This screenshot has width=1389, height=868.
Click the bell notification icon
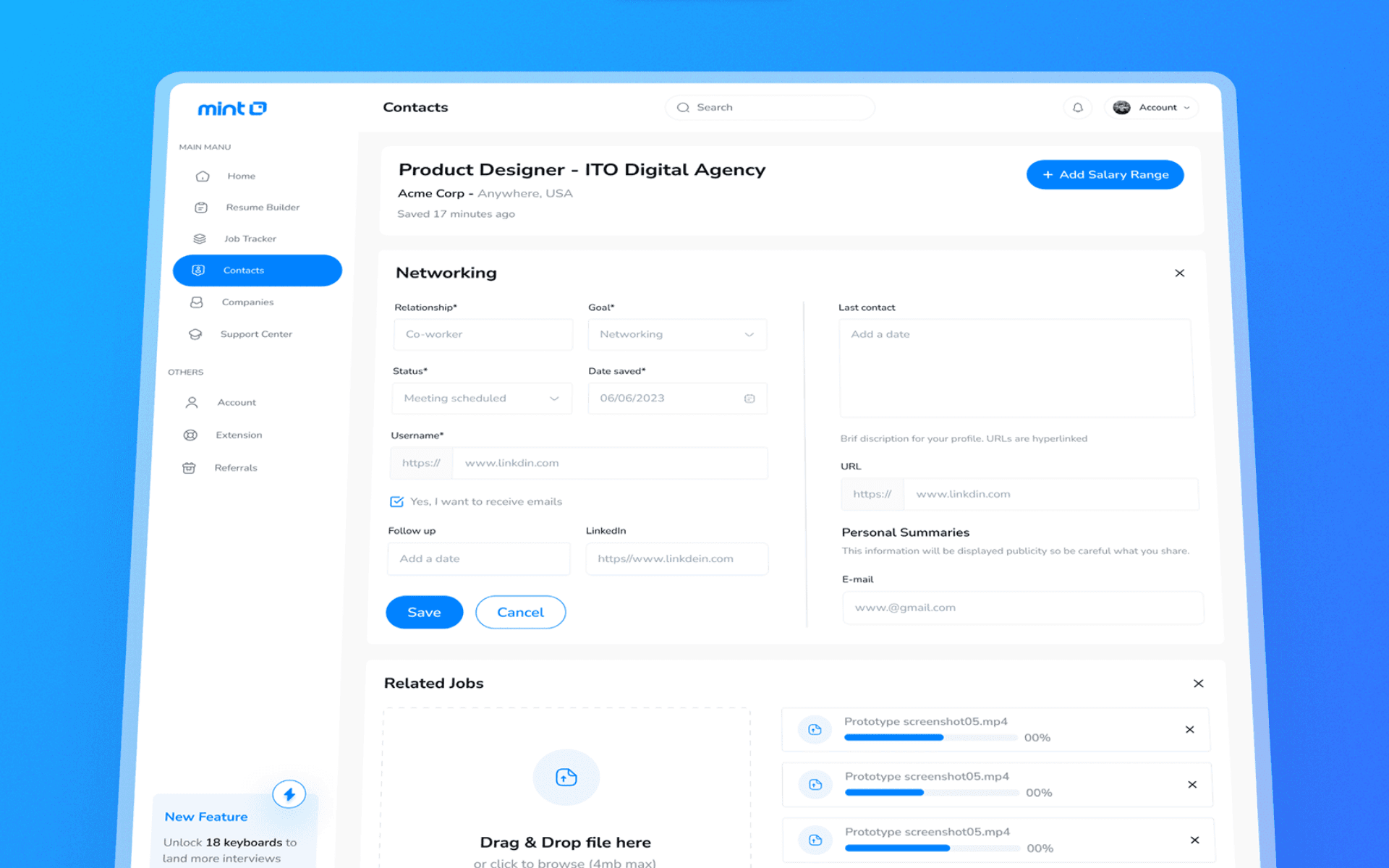point(1077,106)
